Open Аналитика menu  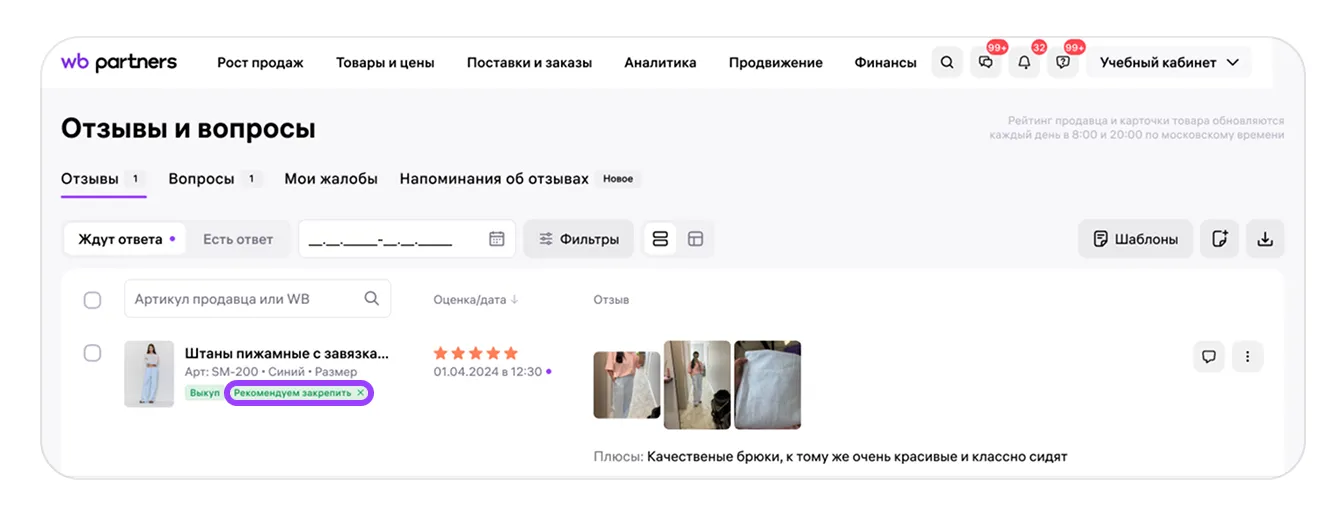pos(660,62)
